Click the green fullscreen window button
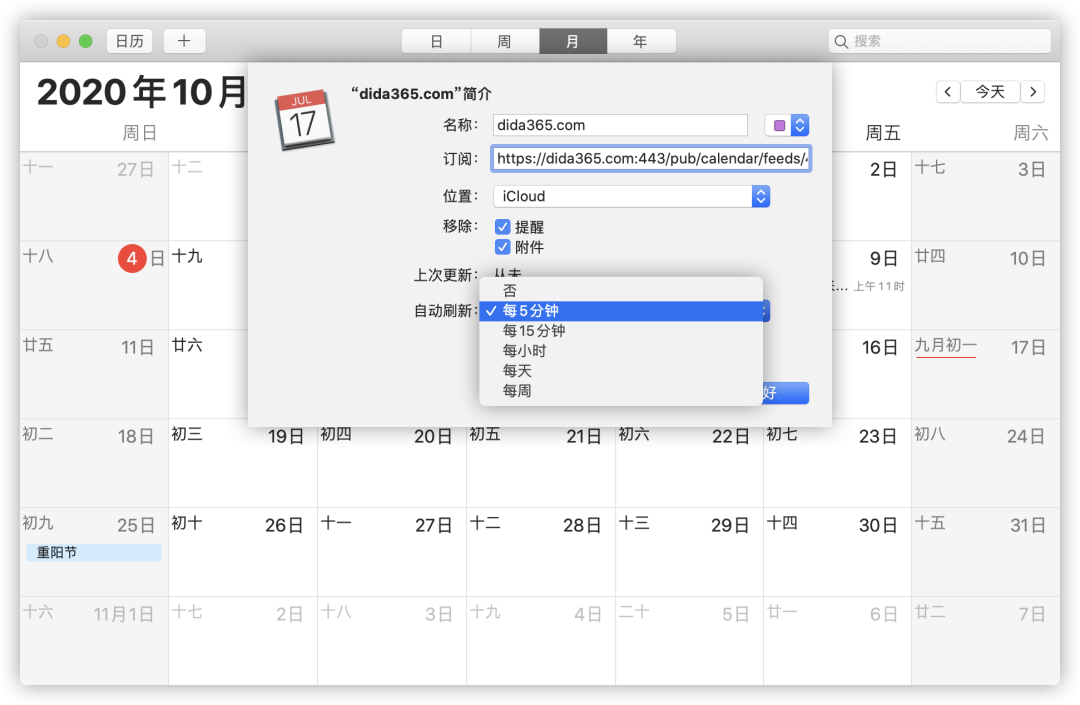 pos(85,41)
